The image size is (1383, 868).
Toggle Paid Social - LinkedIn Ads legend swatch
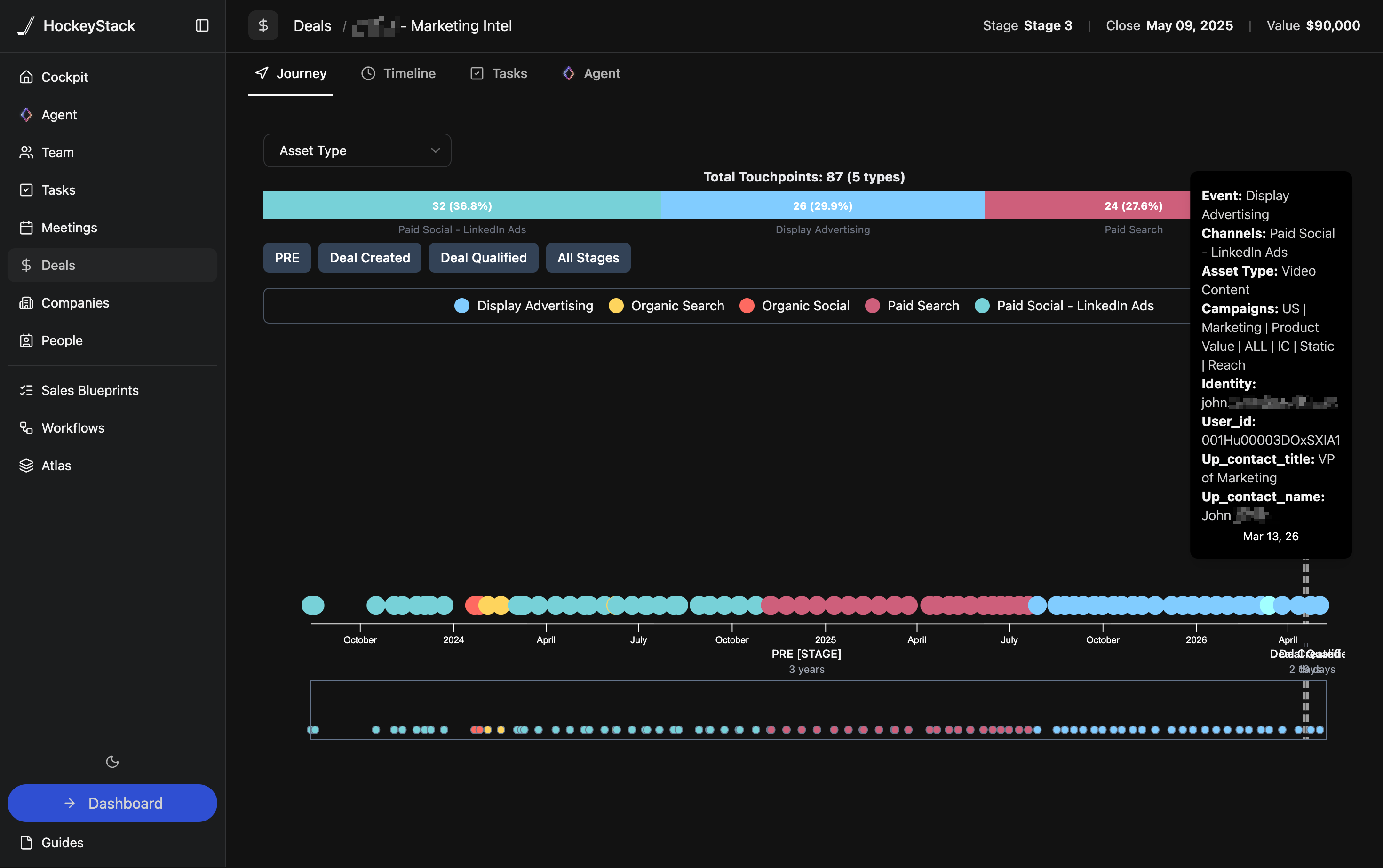click(x=982, y=306)
